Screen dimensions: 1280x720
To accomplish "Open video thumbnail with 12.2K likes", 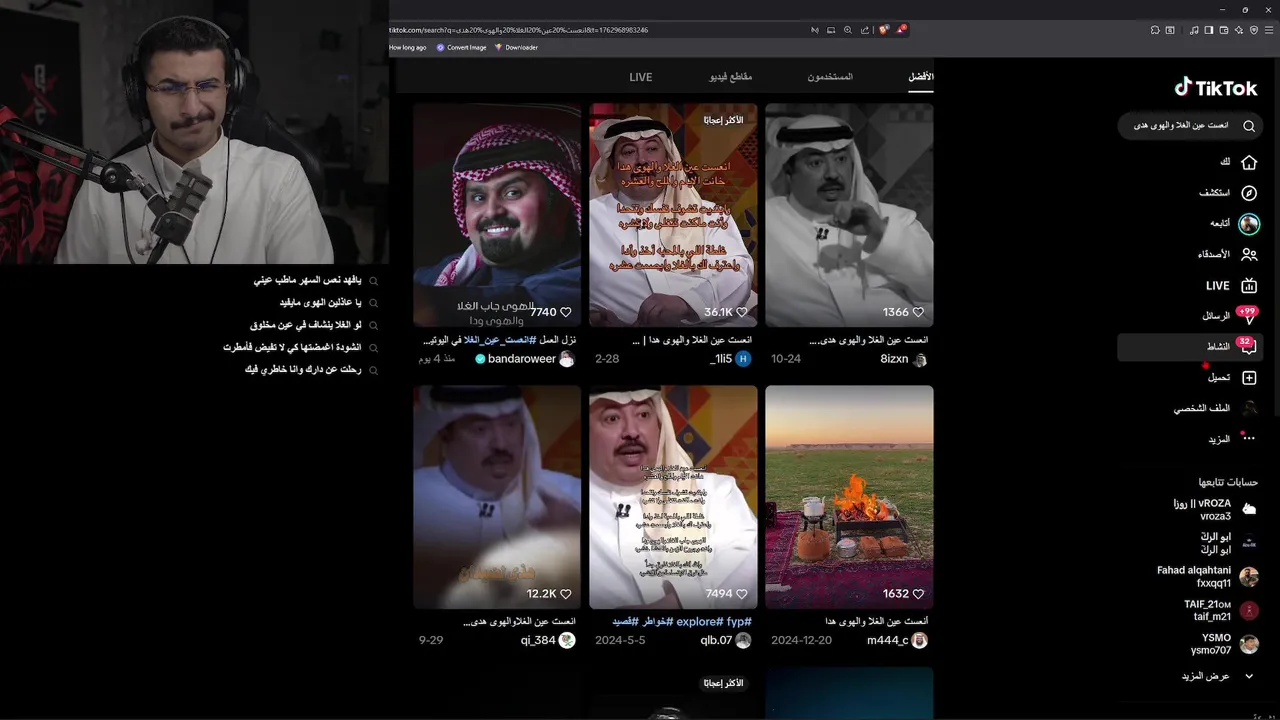I will pos(497,497).
